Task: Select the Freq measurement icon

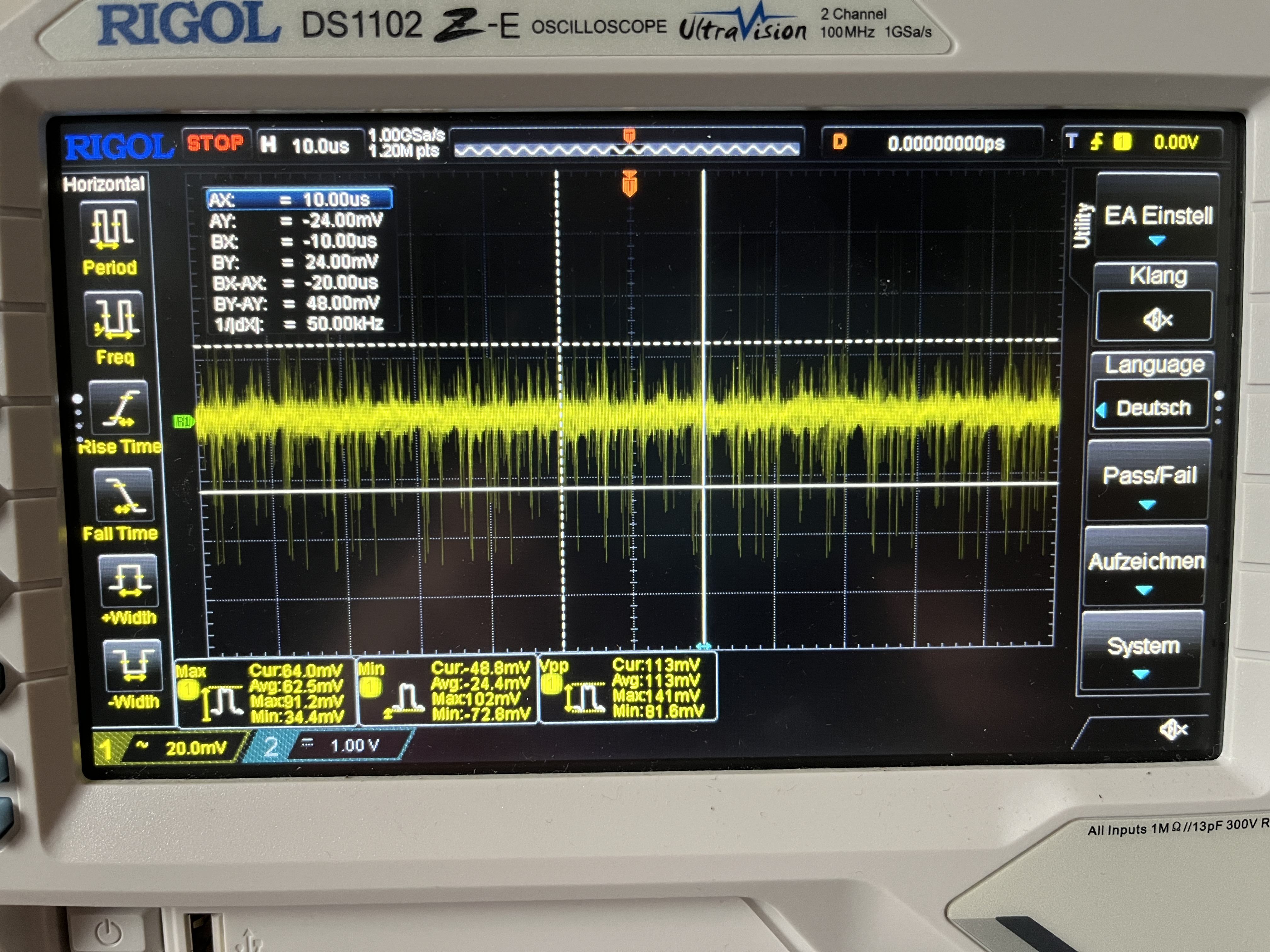Action: pos(114,319)
